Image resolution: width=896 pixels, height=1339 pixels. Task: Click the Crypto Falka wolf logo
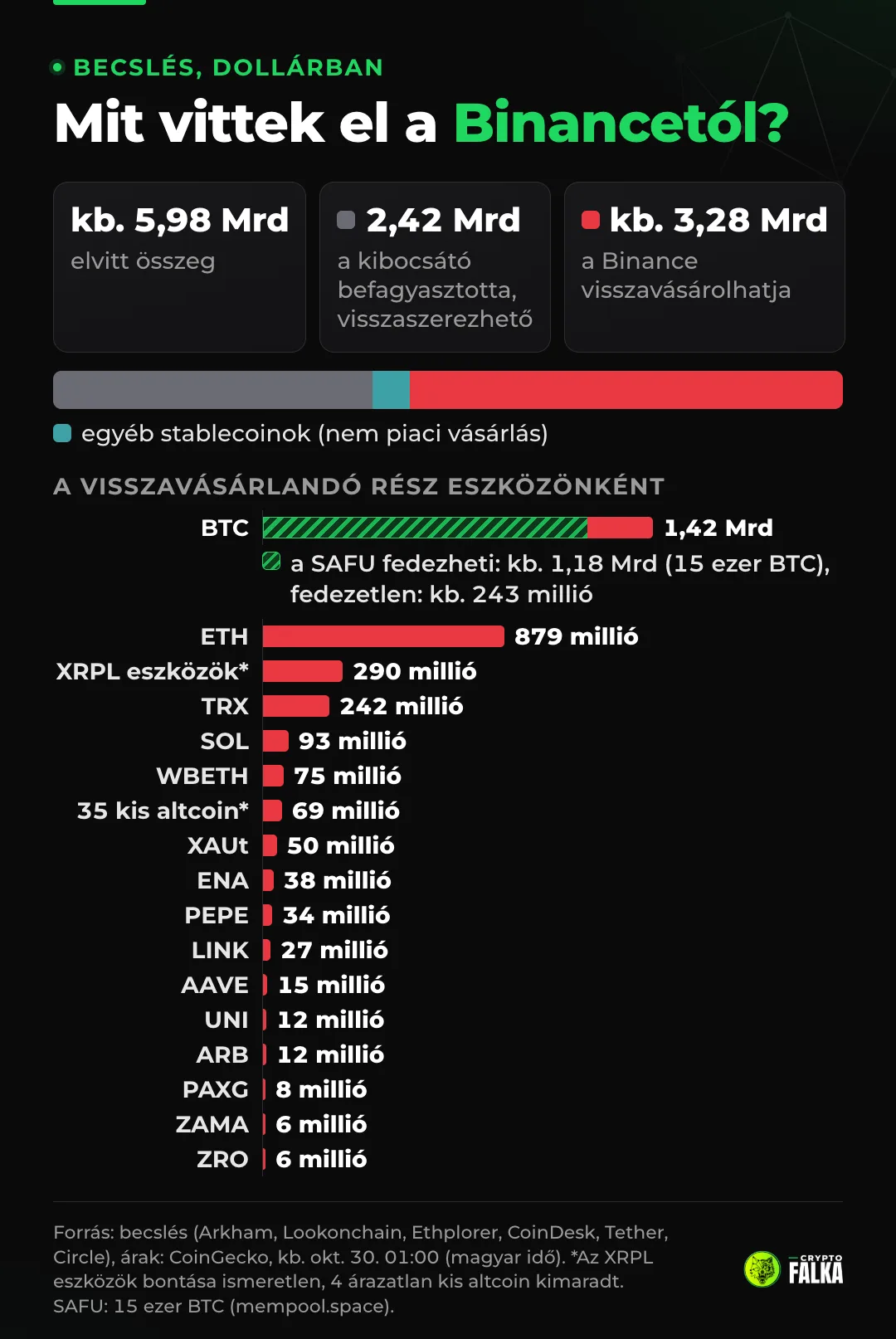(762, 1268)
